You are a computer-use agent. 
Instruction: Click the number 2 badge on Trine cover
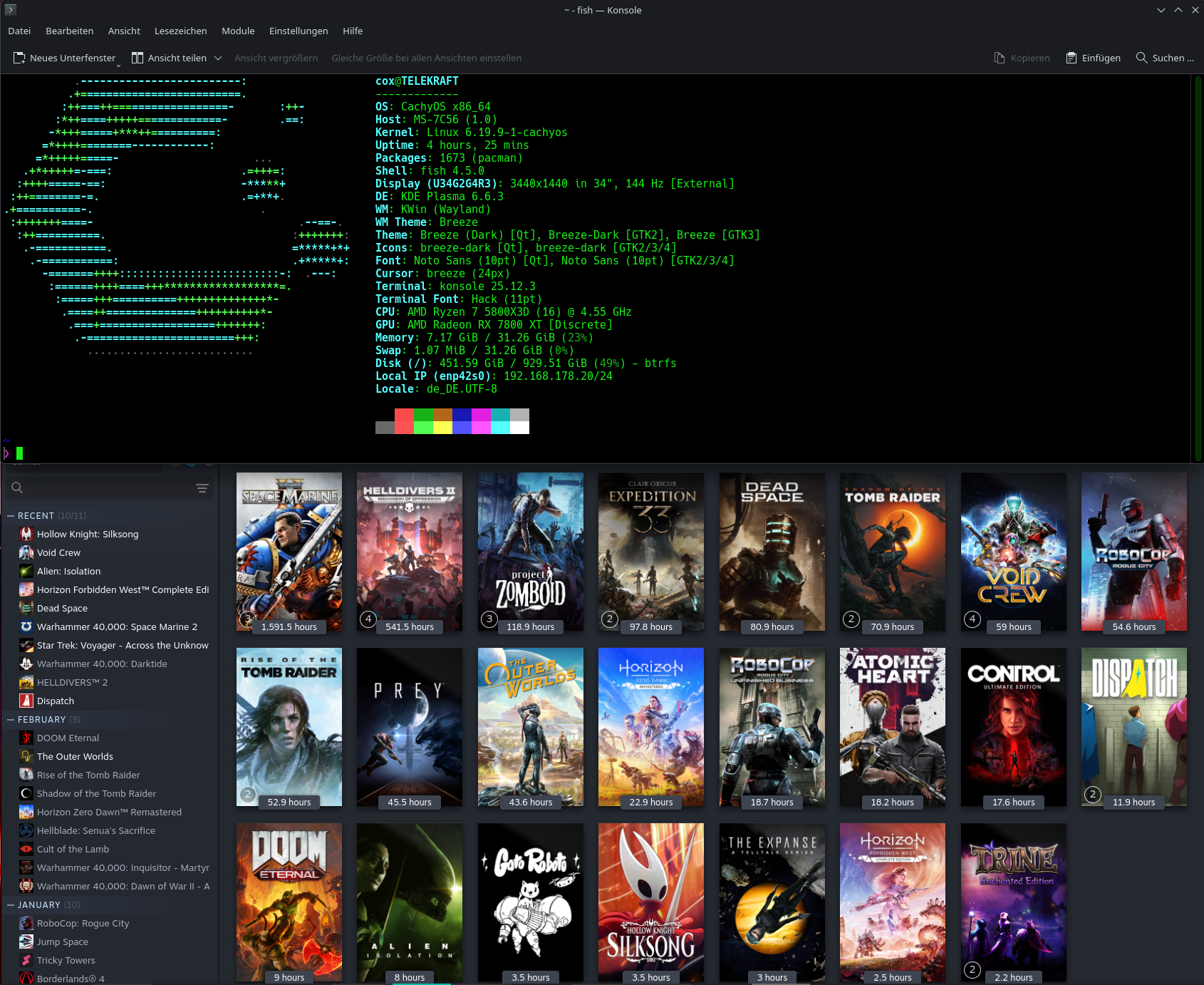(972, 969)
